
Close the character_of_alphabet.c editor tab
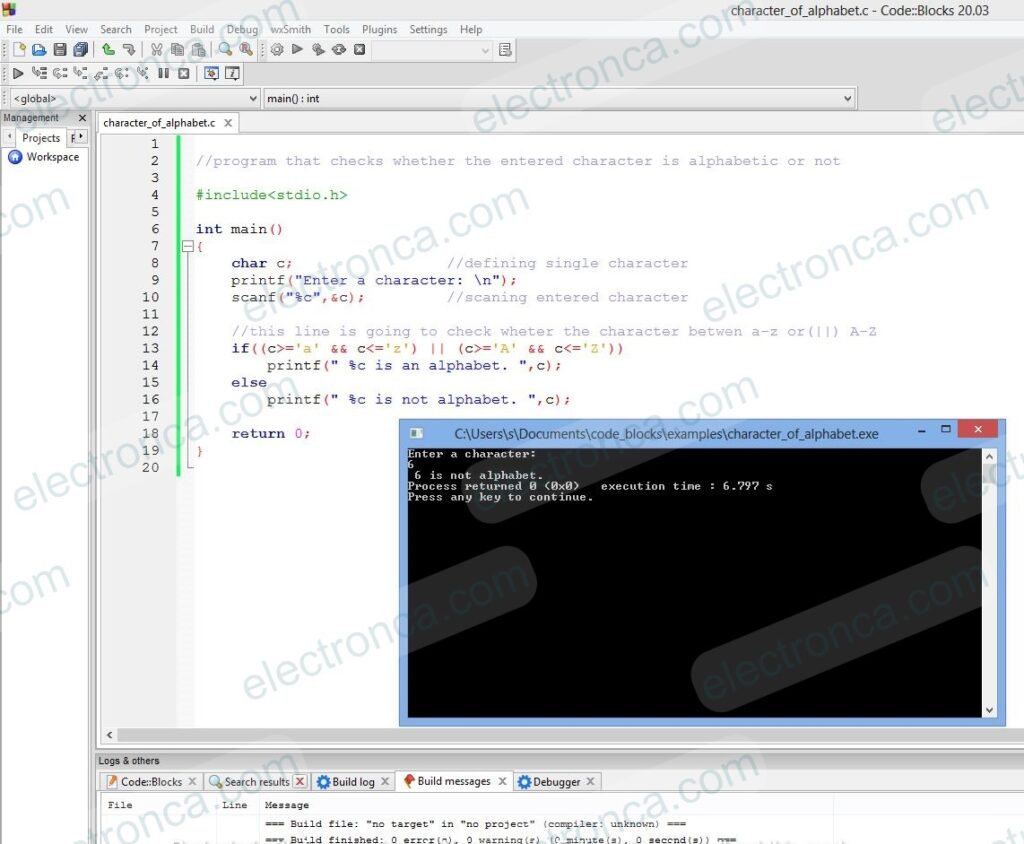point(227,123)
